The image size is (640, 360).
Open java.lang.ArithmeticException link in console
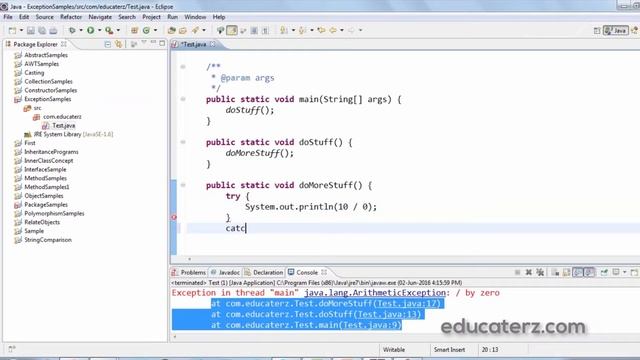(x=375, y=293)
